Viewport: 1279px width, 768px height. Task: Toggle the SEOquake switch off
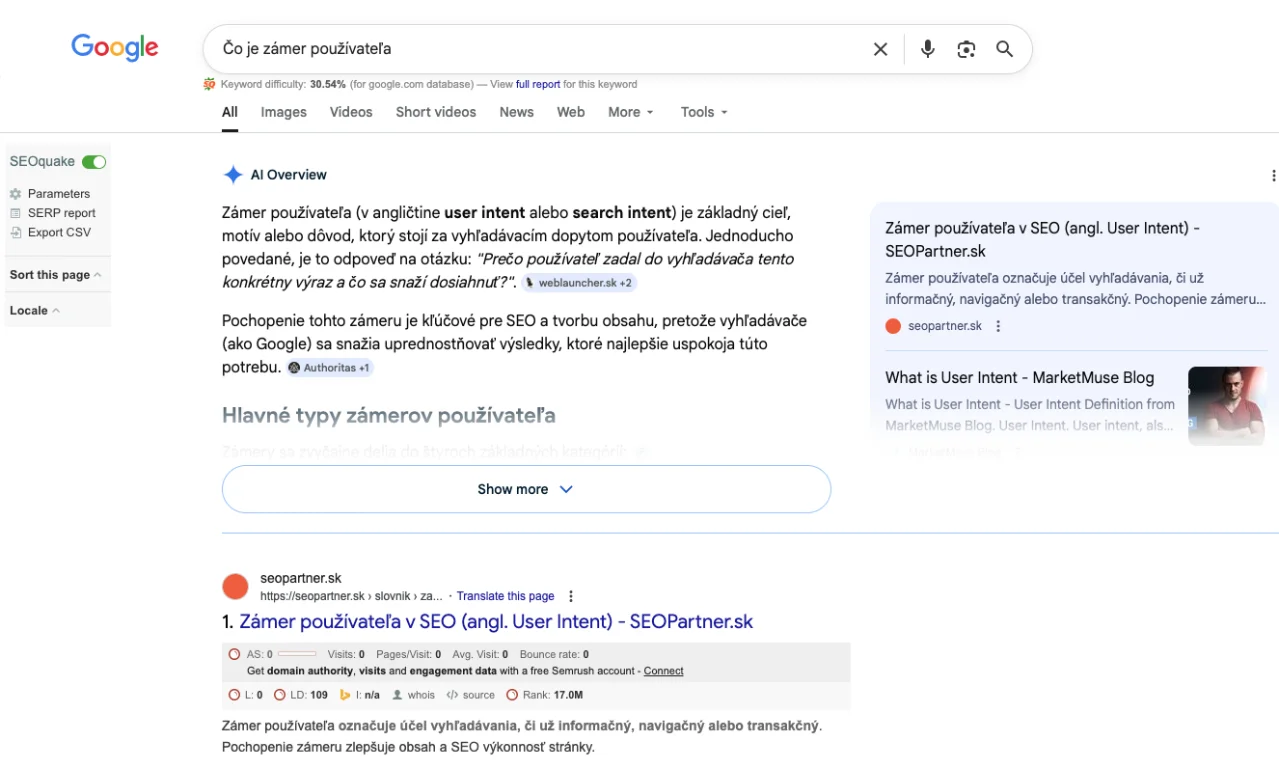coord(94,162)
